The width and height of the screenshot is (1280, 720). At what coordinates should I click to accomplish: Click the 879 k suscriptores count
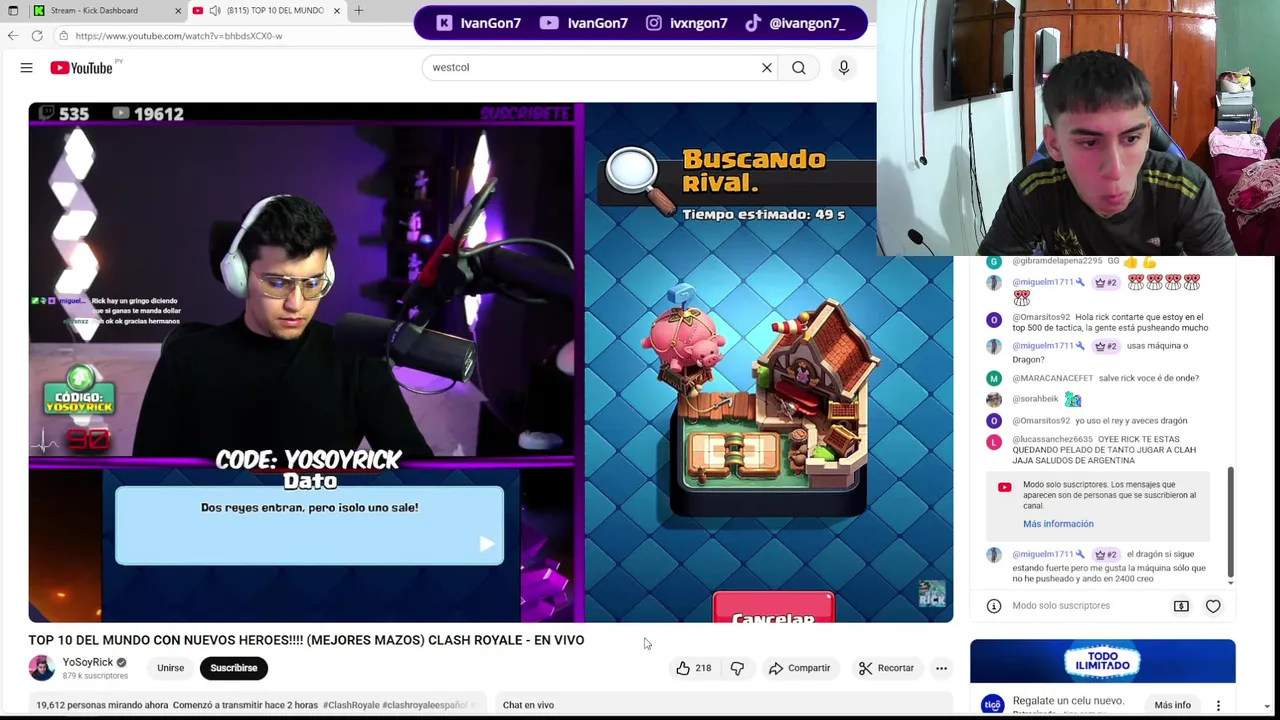(95, 676)
